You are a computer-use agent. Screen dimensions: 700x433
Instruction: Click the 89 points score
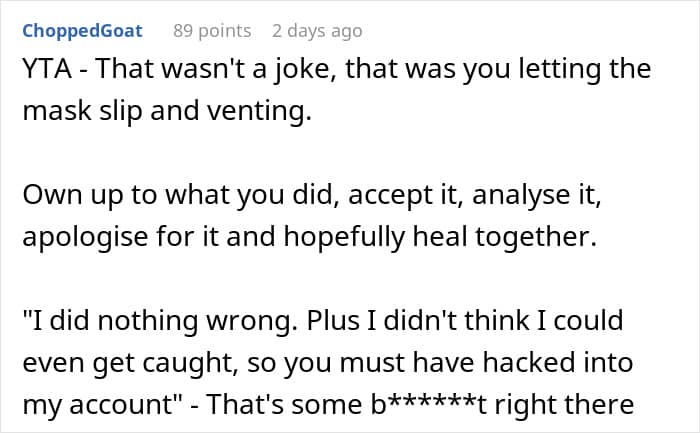[x=211, y=31]
